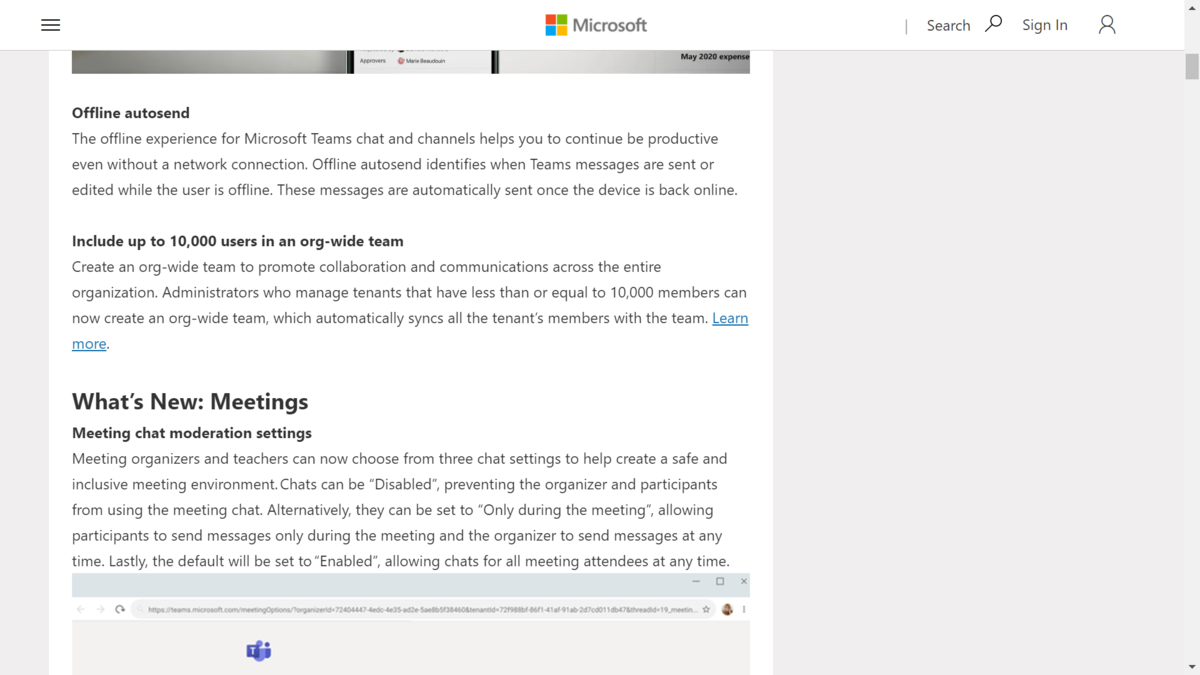Click the reload icon in embedded browser screenshot
1200x675 pixels.
coord(120,609)
